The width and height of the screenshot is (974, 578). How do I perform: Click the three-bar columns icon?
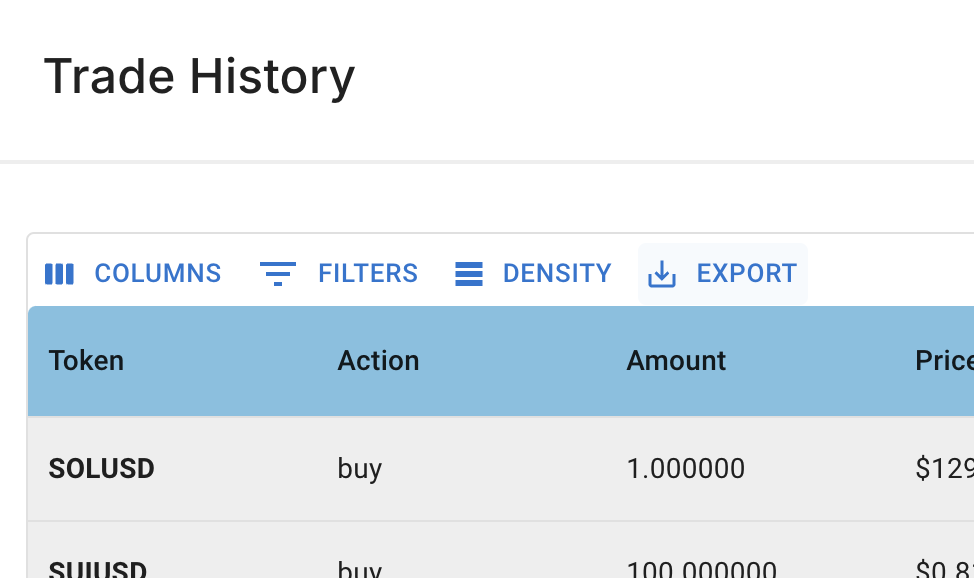tap(60, 273)
